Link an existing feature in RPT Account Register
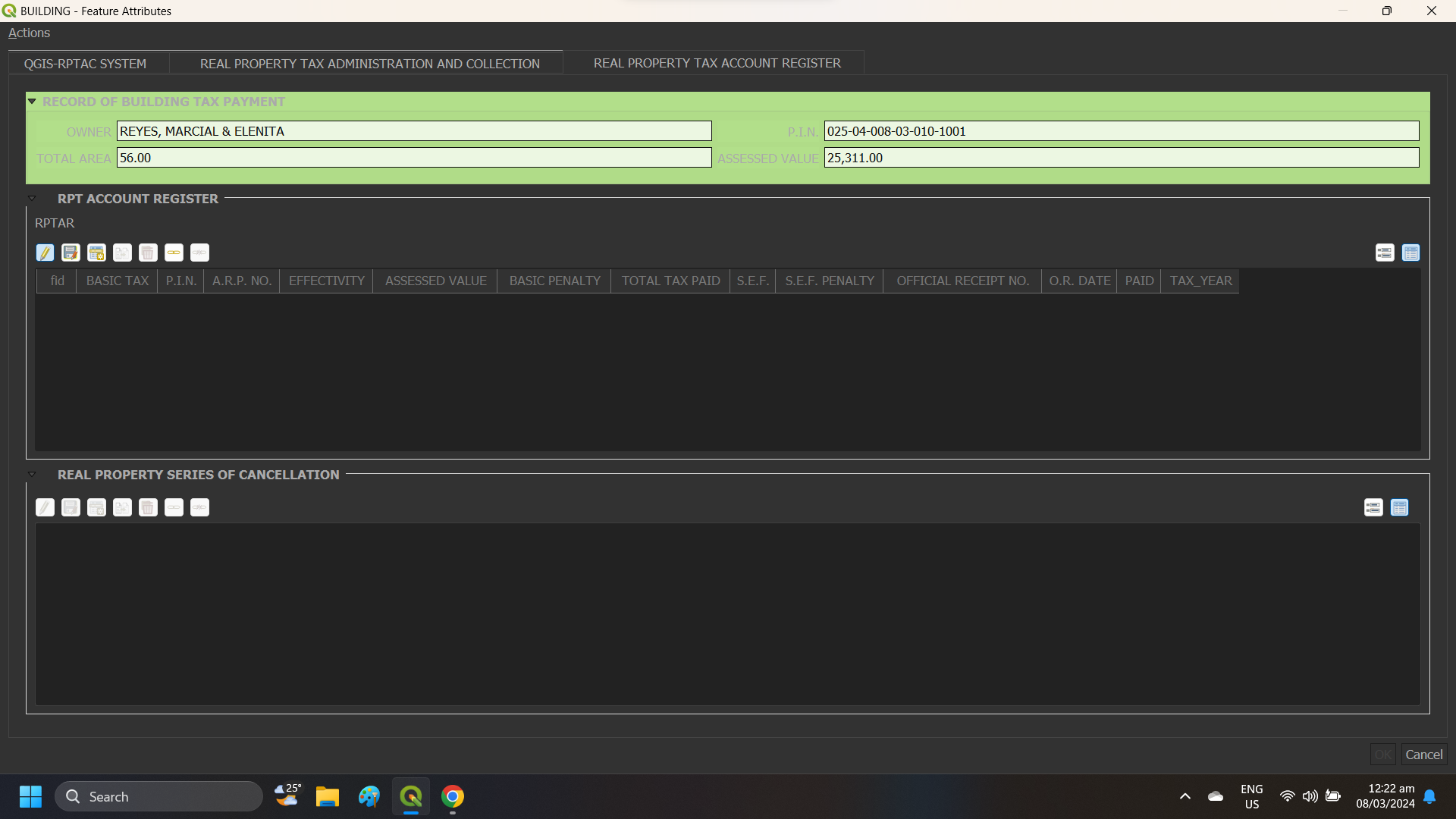 [174, 253]
